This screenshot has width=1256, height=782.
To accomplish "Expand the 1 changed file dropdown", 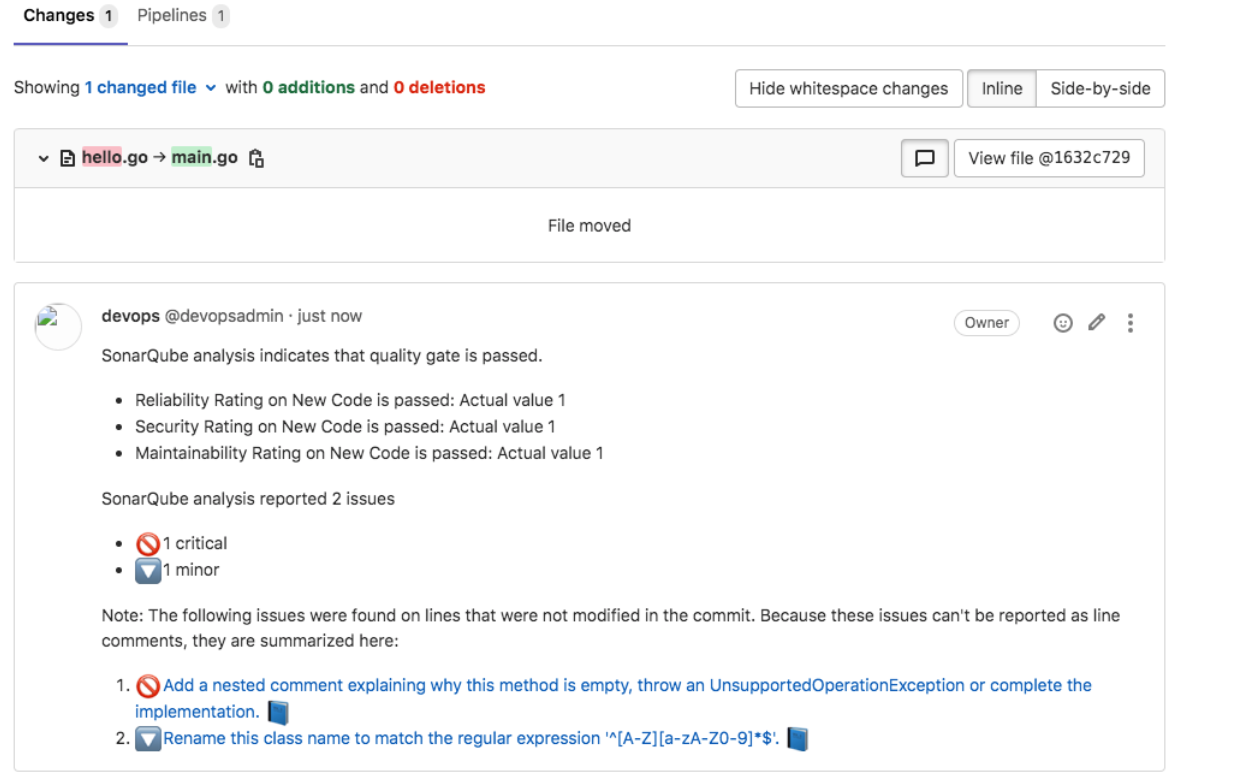I will click(x=150, y=88).
